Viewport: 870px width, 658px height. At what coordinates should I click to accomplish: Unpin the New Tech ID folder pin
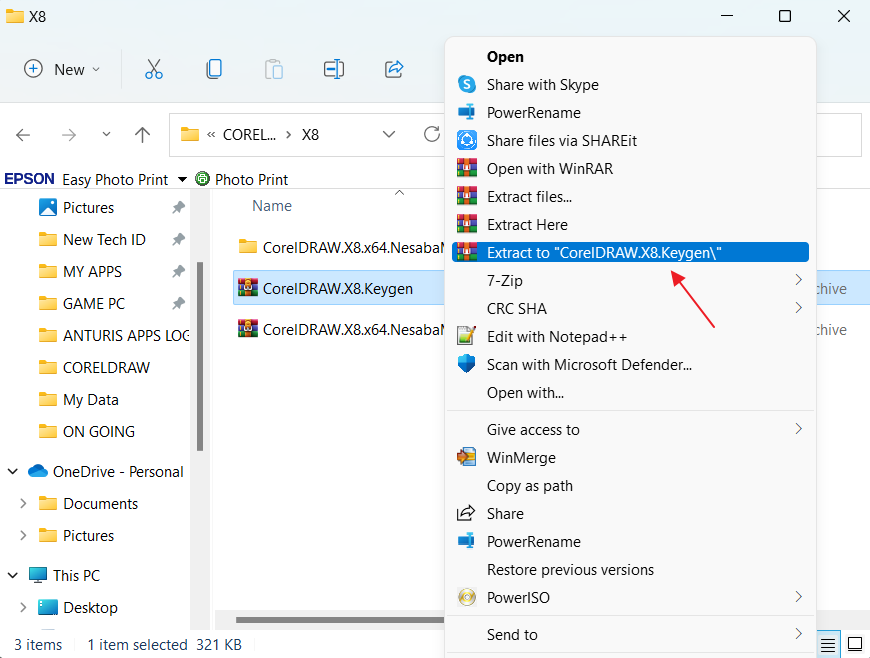click(178, 240)
